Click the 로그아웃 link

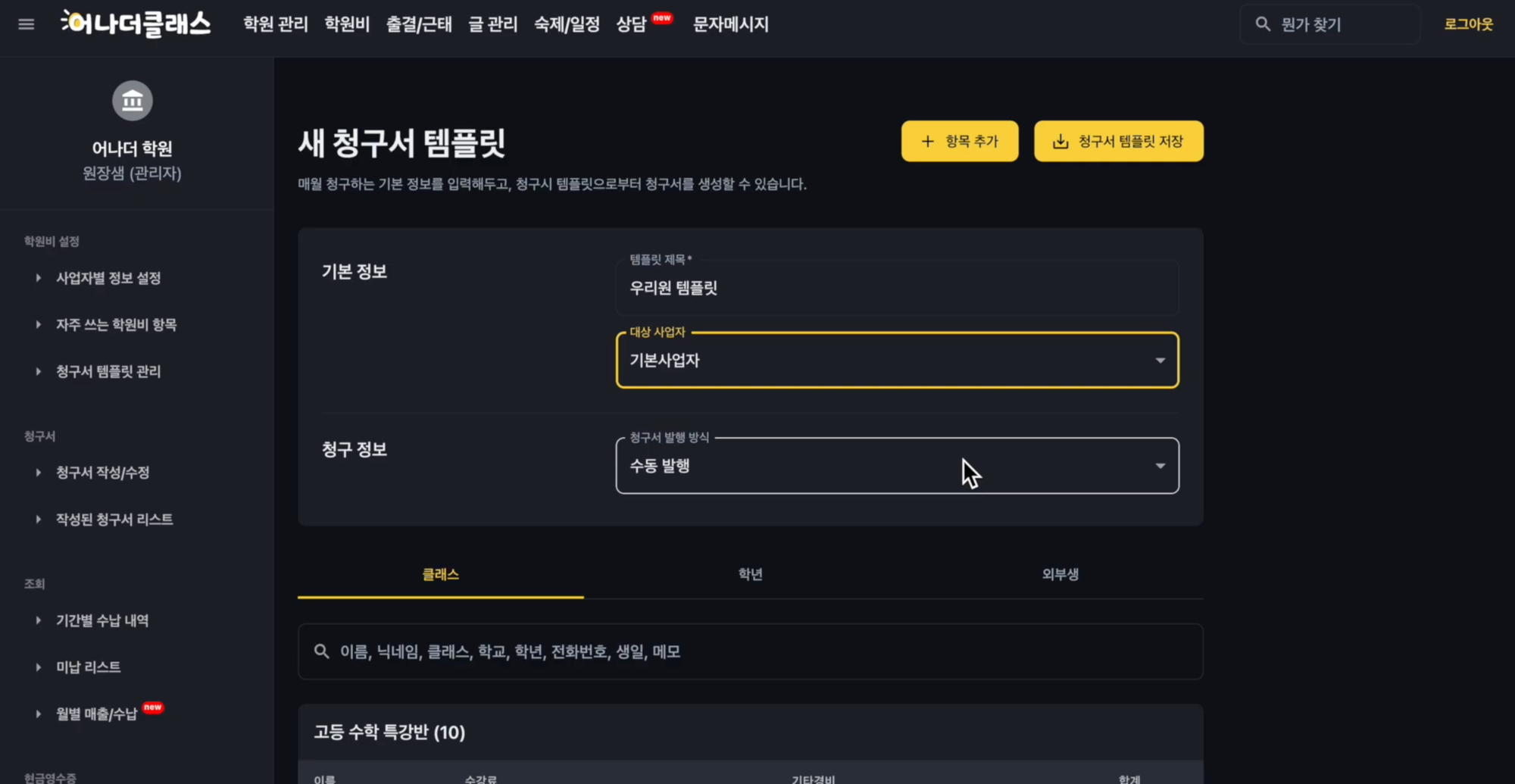coord(1468,24)
